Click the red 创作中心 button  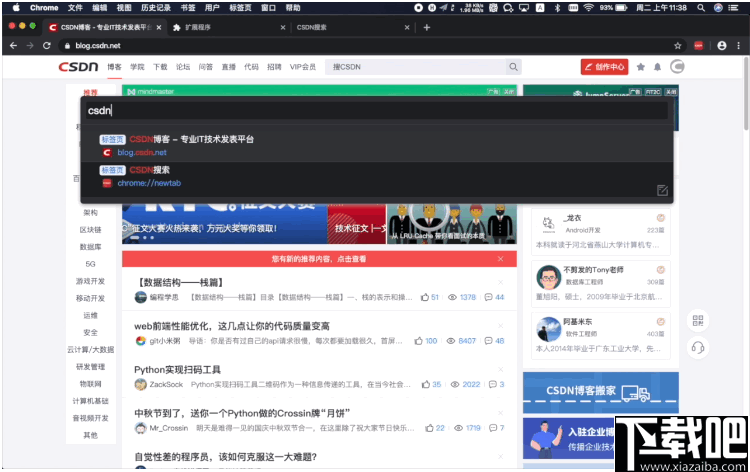(605, 67)
